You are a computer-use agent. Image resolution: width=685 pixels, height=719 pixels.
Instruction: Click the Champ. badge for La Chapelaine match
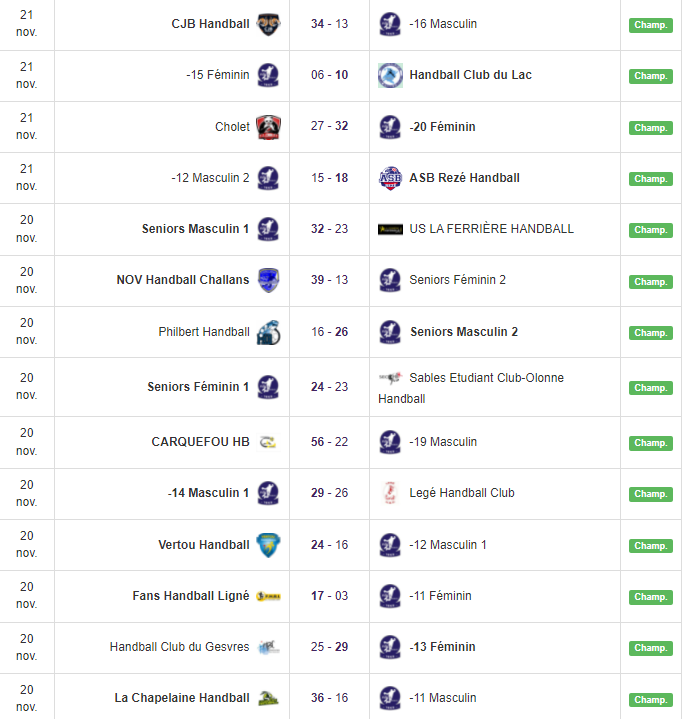[x=650, y=699]
